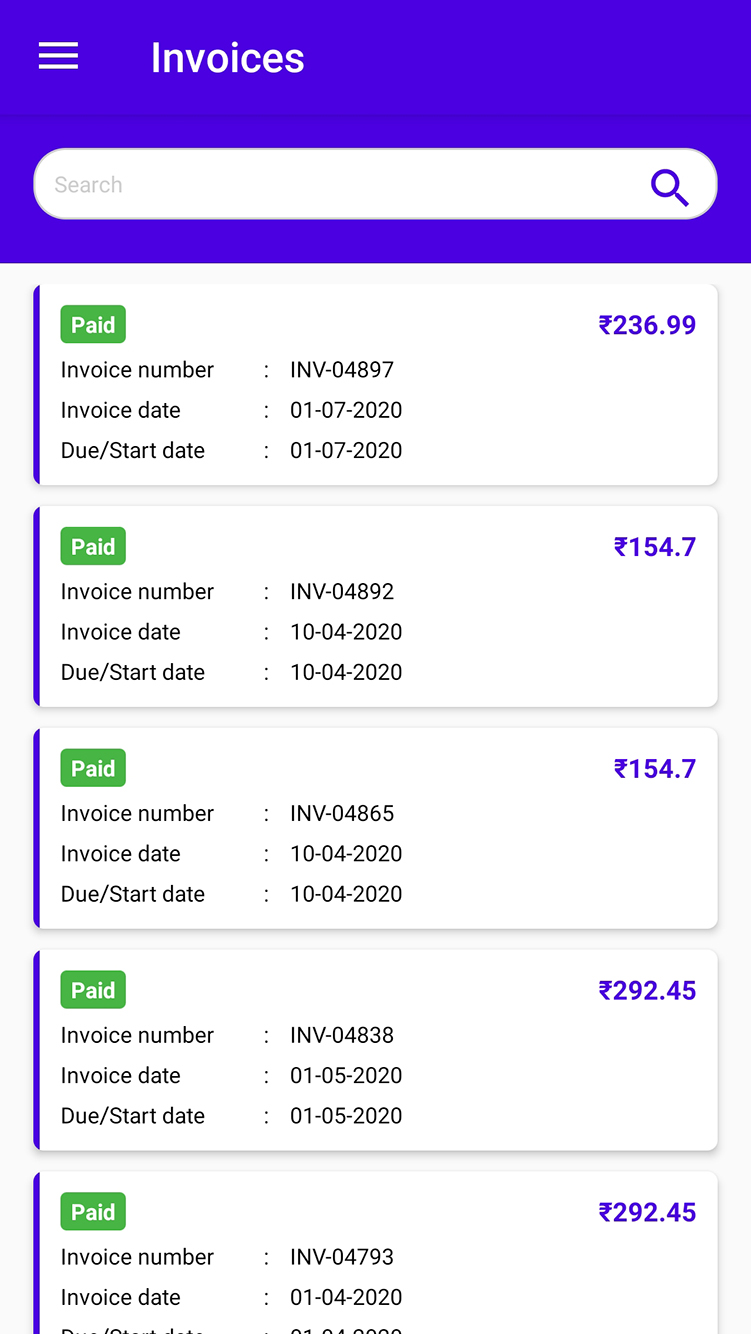This screenshot has width=751, height=1334.
Task: Click the ₹292.45 amount for INV-04838
Action: [x=647, y=991]
